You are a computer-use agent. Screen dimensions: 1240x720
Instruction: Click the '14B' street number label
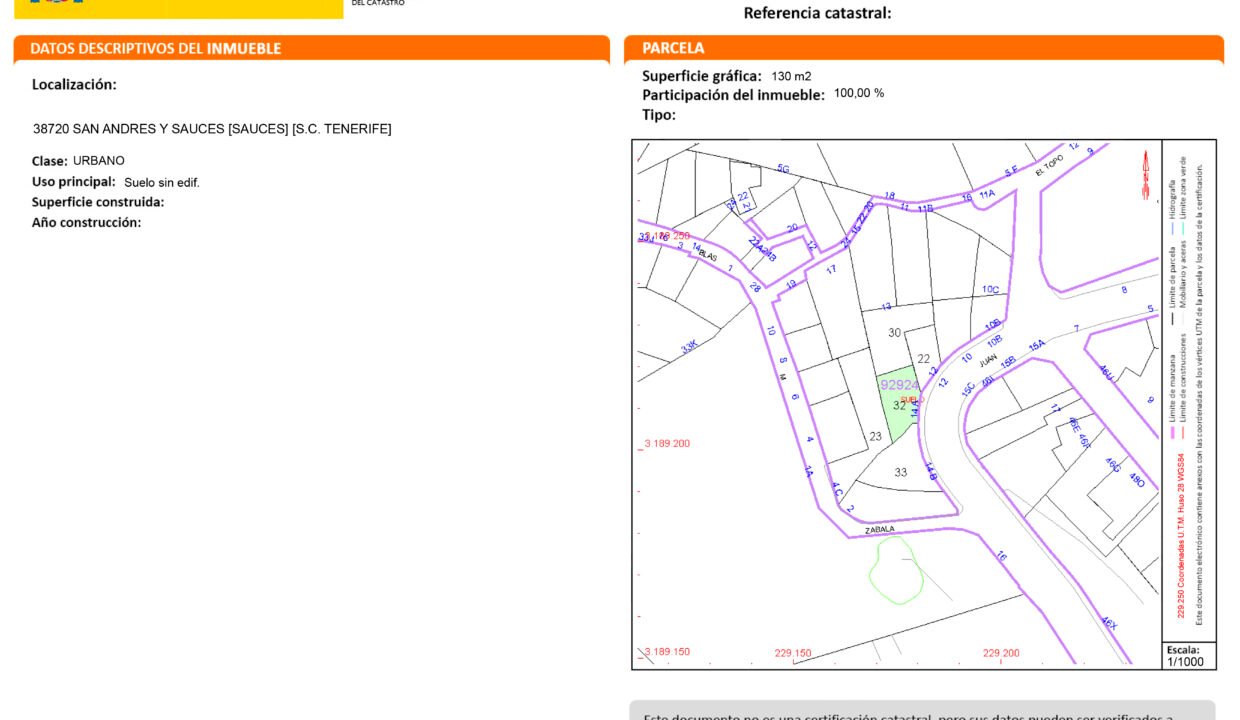point(929,472)
